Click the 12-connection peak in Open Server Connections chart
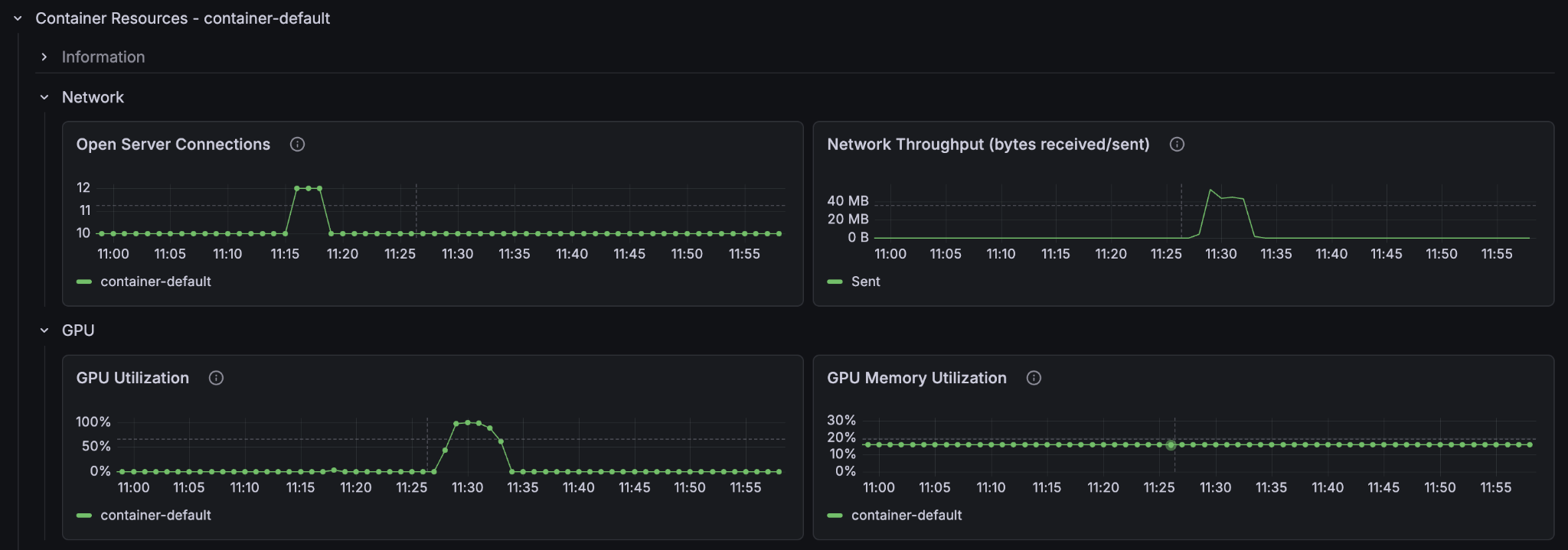 coord(308,188)
